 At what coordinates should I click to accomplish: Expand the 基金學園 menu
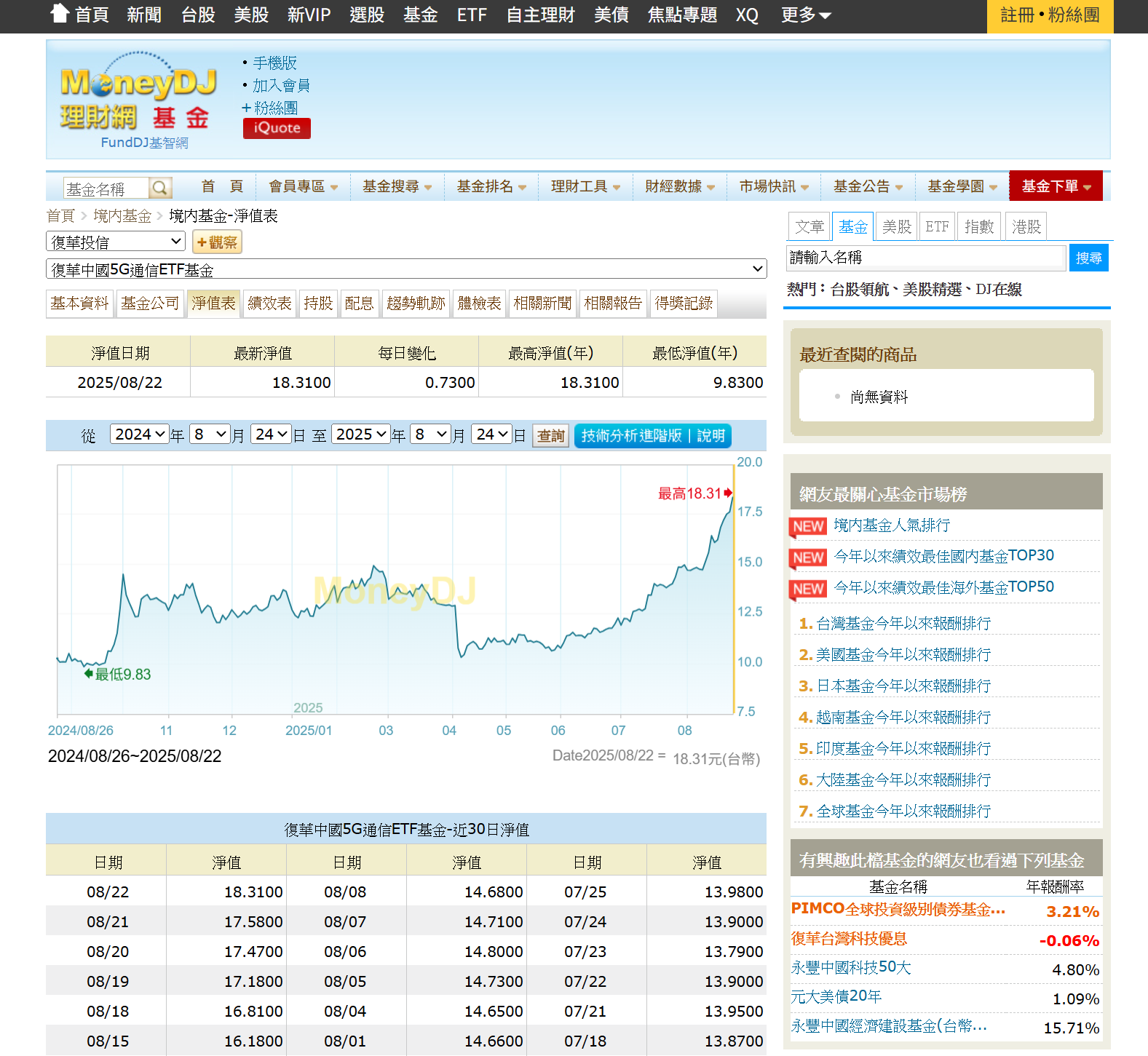[x=962, y=186]
